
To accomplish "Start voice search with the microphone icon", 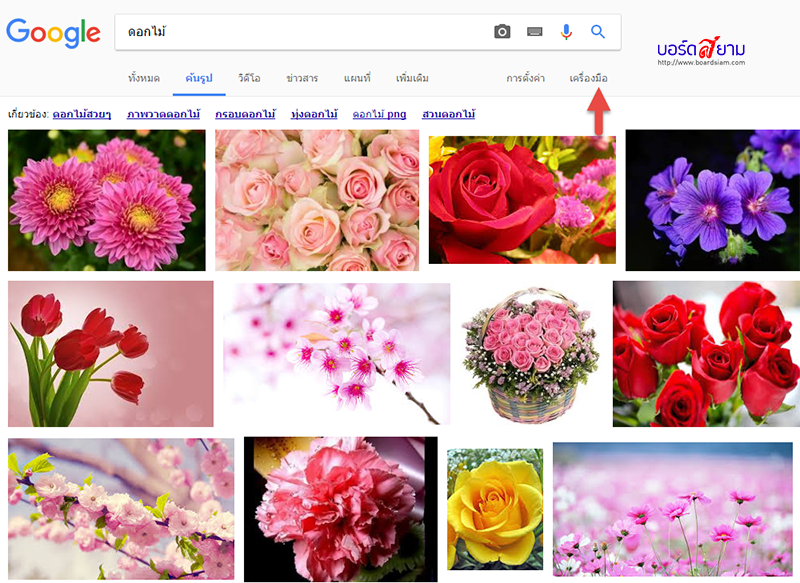I will [x=568, y=31].
